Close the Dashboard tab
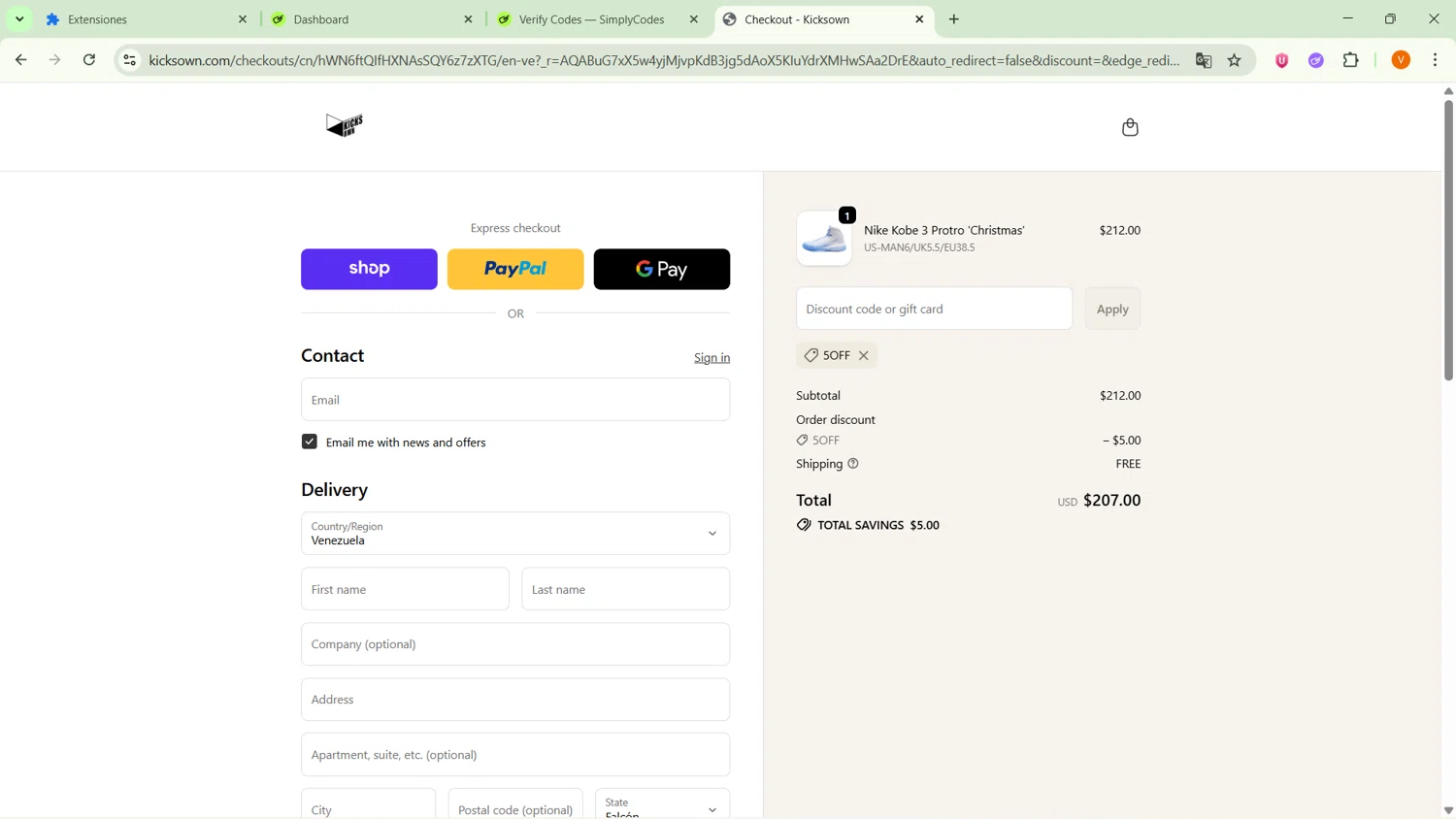The height and width of the screenshot is (819, 1456). pyautogui.click(x=468, y=19)
